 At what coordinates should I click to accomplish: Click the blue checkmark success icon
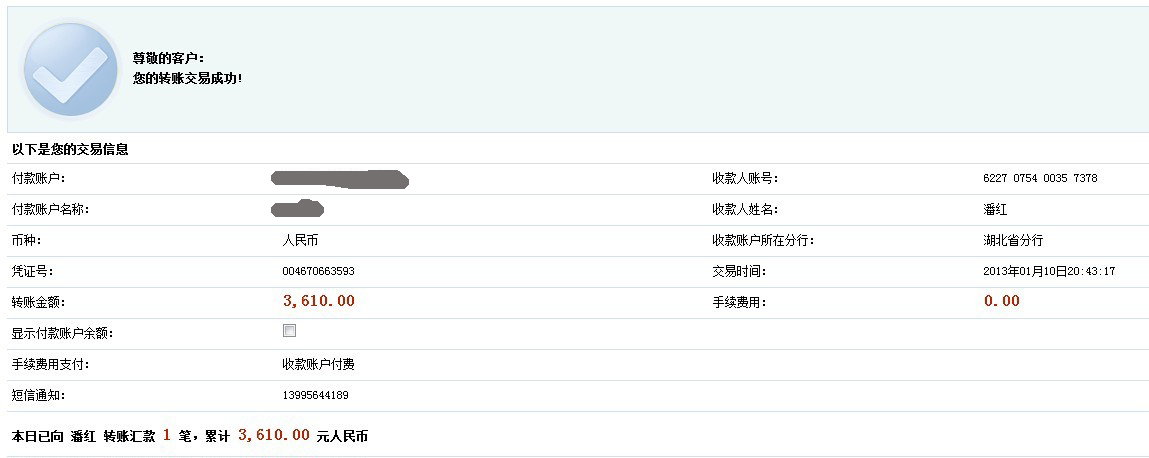[70, 70]
